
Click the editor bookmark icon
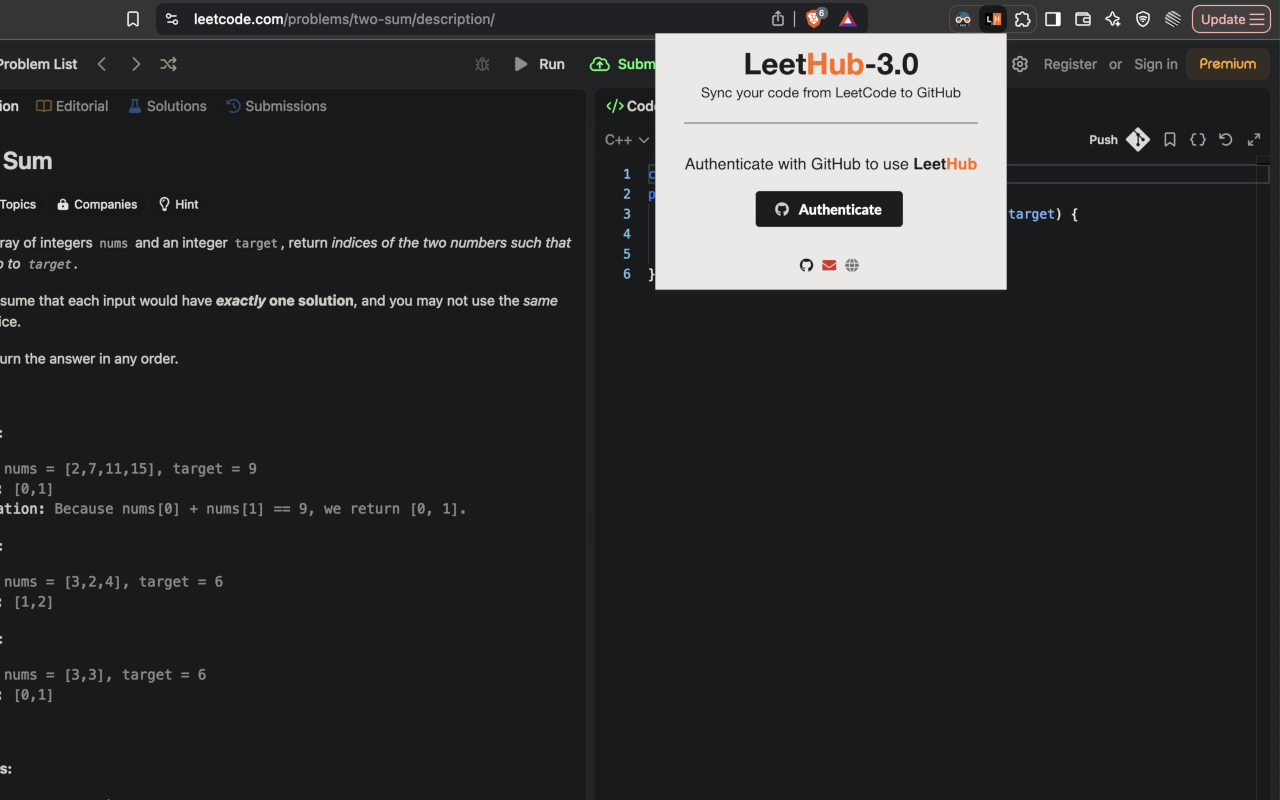click(x=1170, y=140)
